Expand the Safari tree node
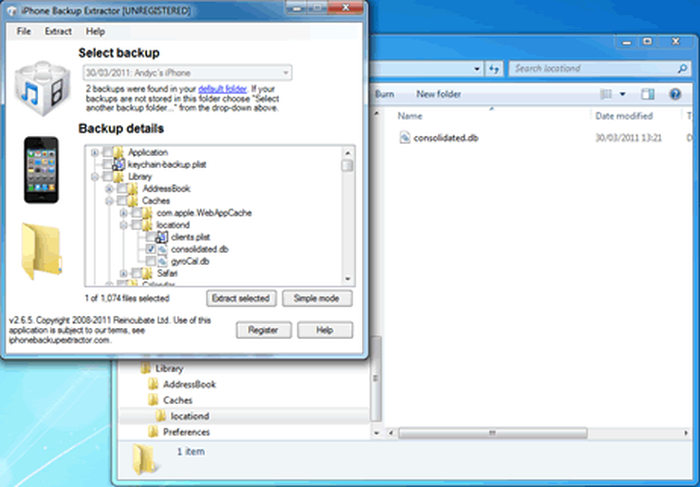700x487 pixels. pos(124,273)
